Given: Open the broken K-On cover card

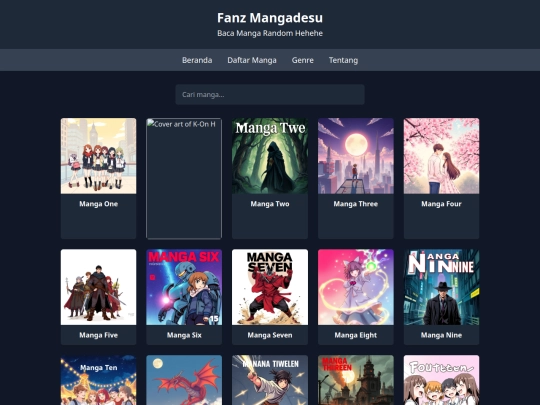Looking at the screenshot, I should click(x=184, y=178).
